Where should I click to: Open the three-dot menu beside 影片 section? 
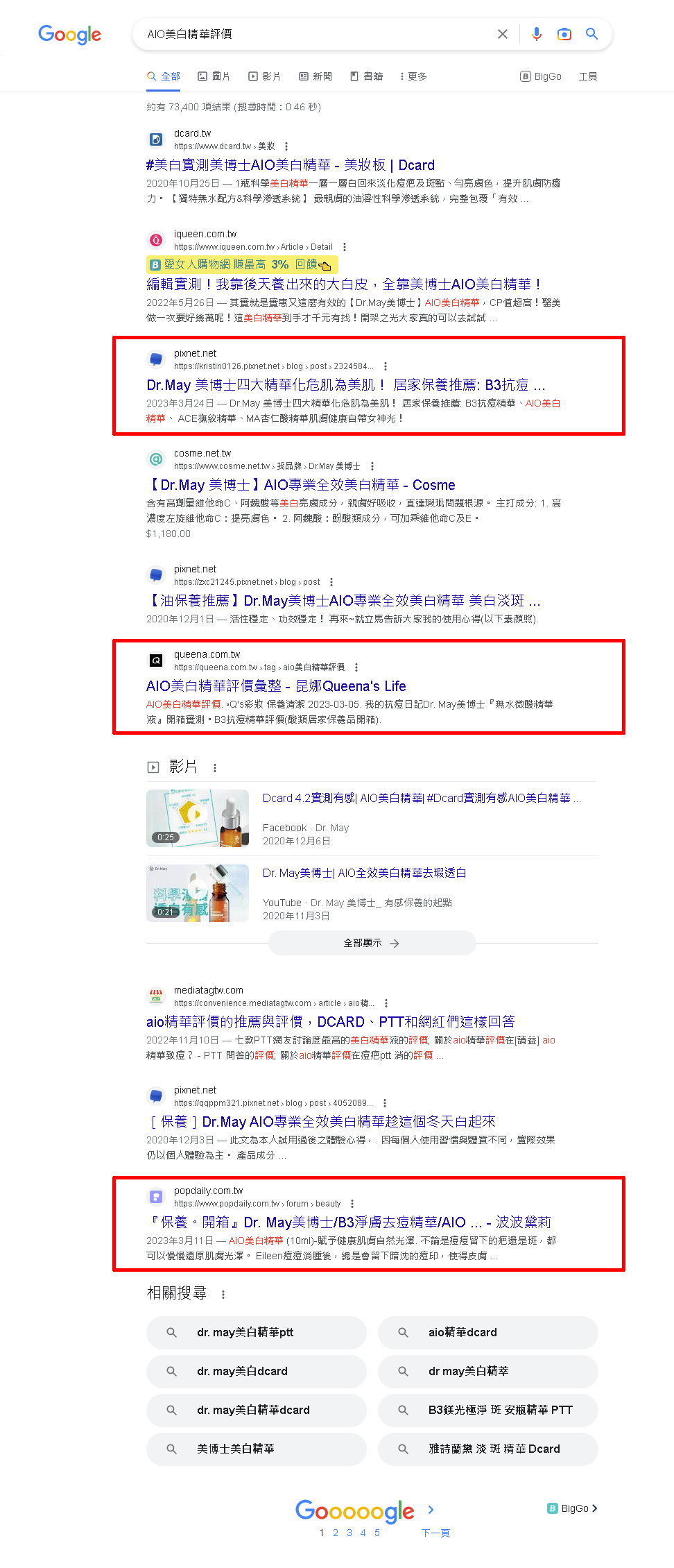215,768
